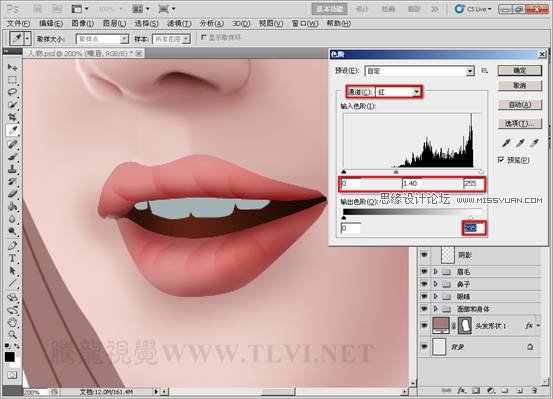Open the 文件 menu
553x399 pixels.
(x=19, y=23)
